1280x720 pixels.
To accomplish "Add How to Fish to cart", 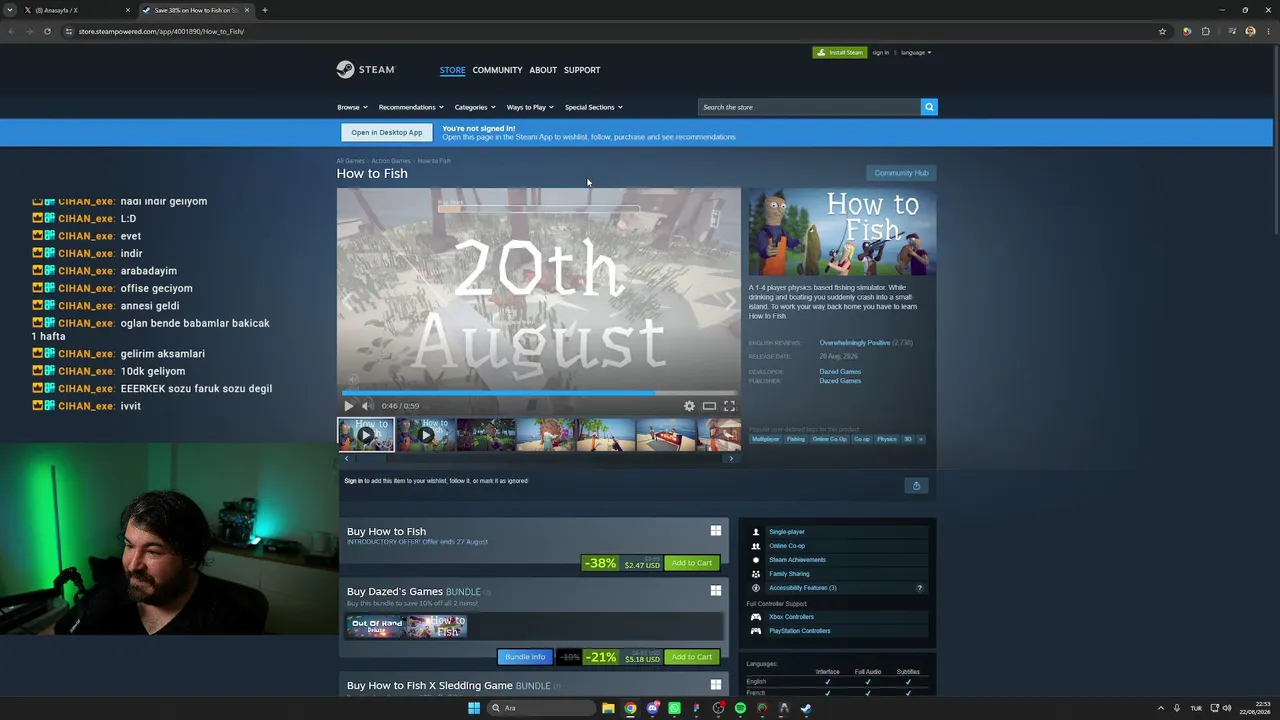I will (x=692, y=563).
